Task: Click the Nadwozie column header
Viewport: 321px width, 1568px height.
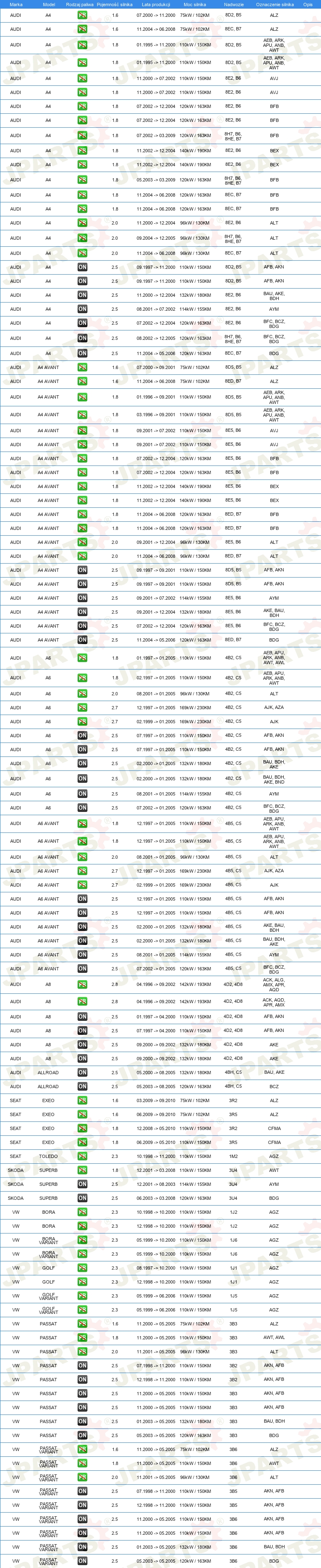Action: [x=233, y=4]
